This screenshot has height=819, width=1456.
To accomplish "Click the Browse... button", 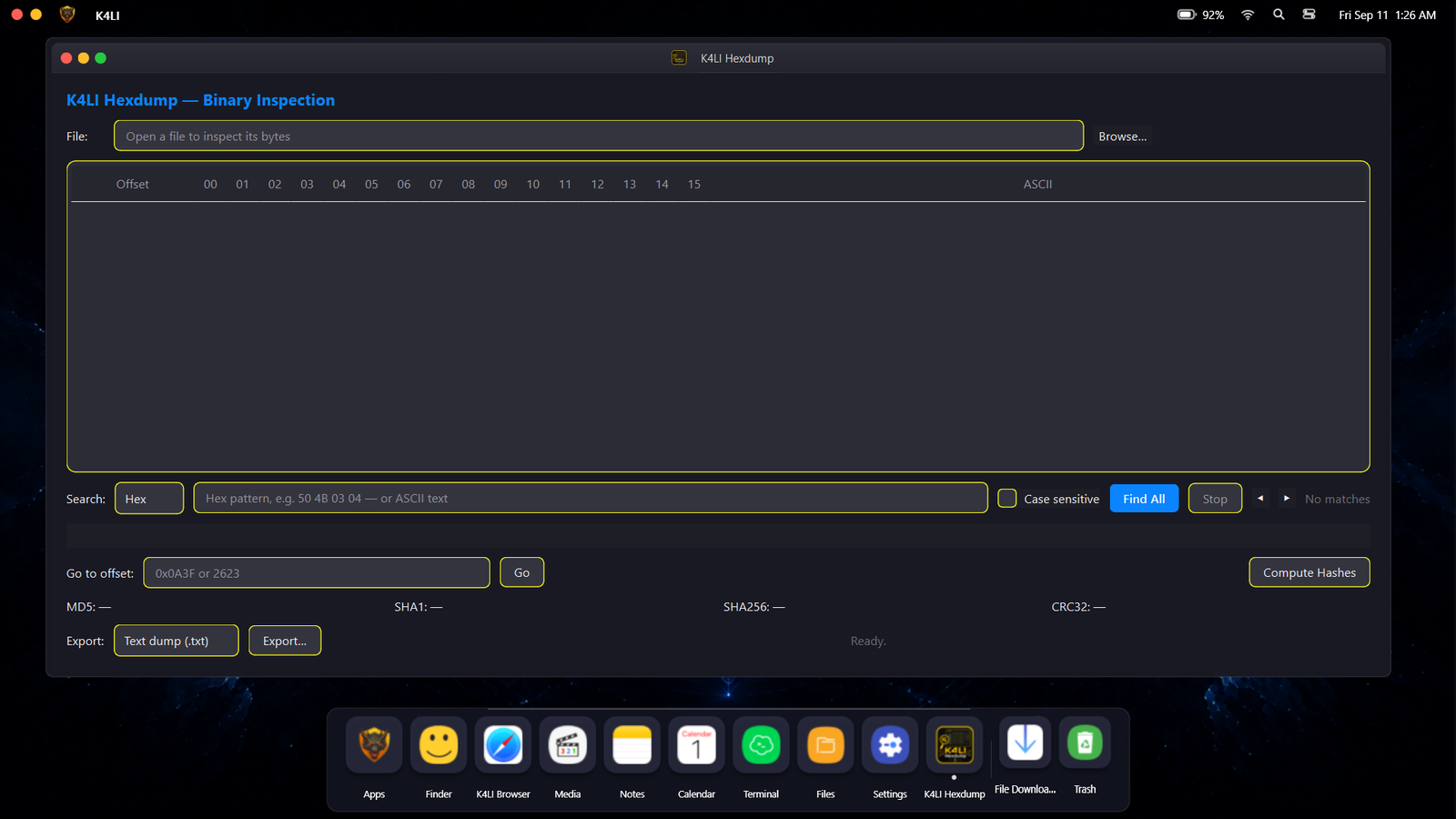I will 1122,136.
